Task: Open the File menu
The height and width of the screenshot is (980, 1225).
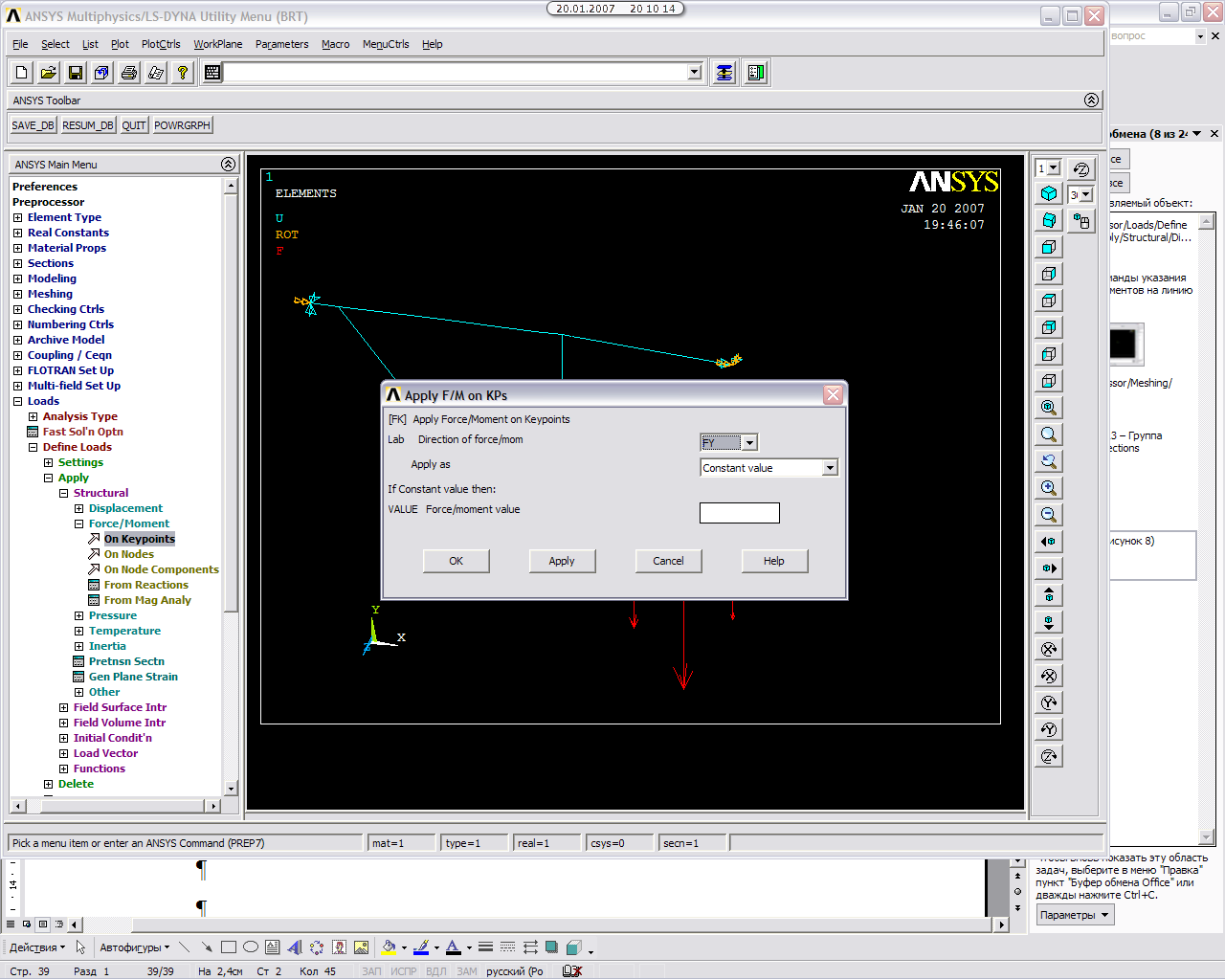Action: tap(20, 44)
